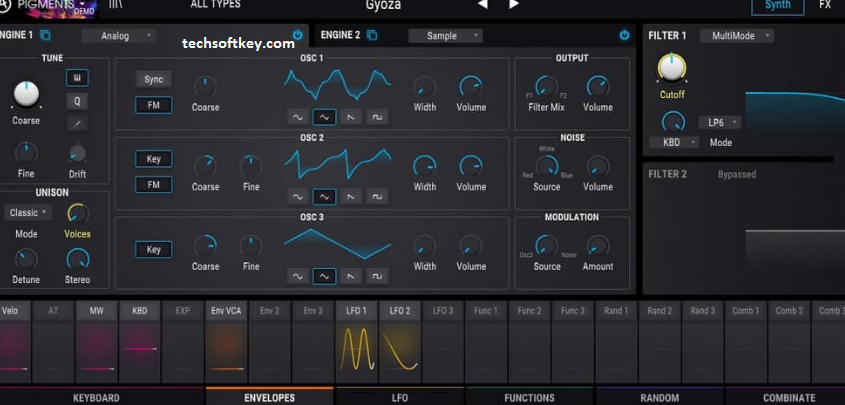Select the Env VCA modulation source

tap(226, 311)
